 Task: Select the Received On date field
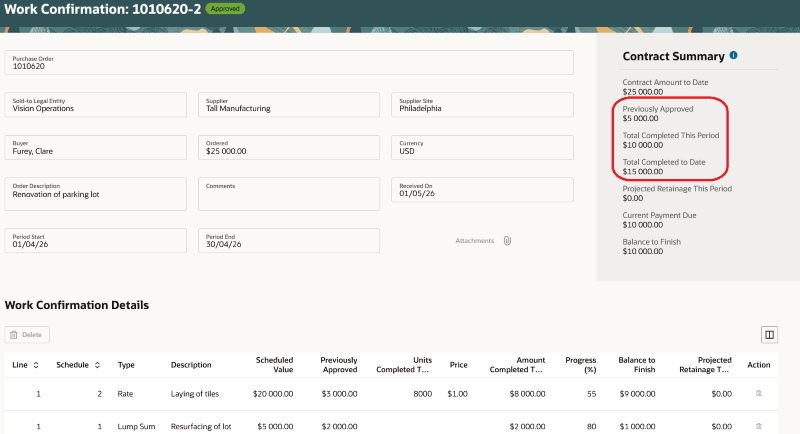click(x=482, y=190)
